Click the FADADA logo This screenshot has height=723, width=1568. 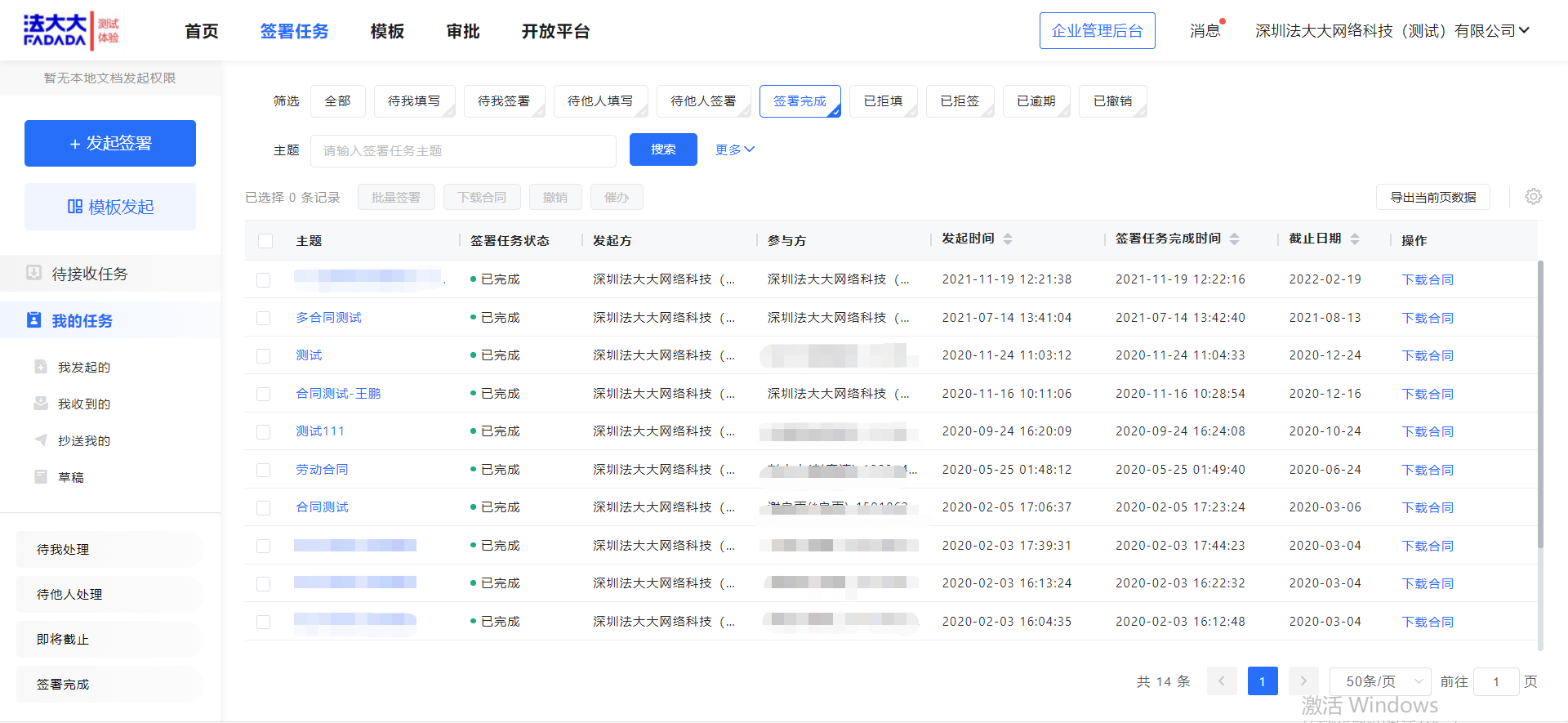point(71,31)
